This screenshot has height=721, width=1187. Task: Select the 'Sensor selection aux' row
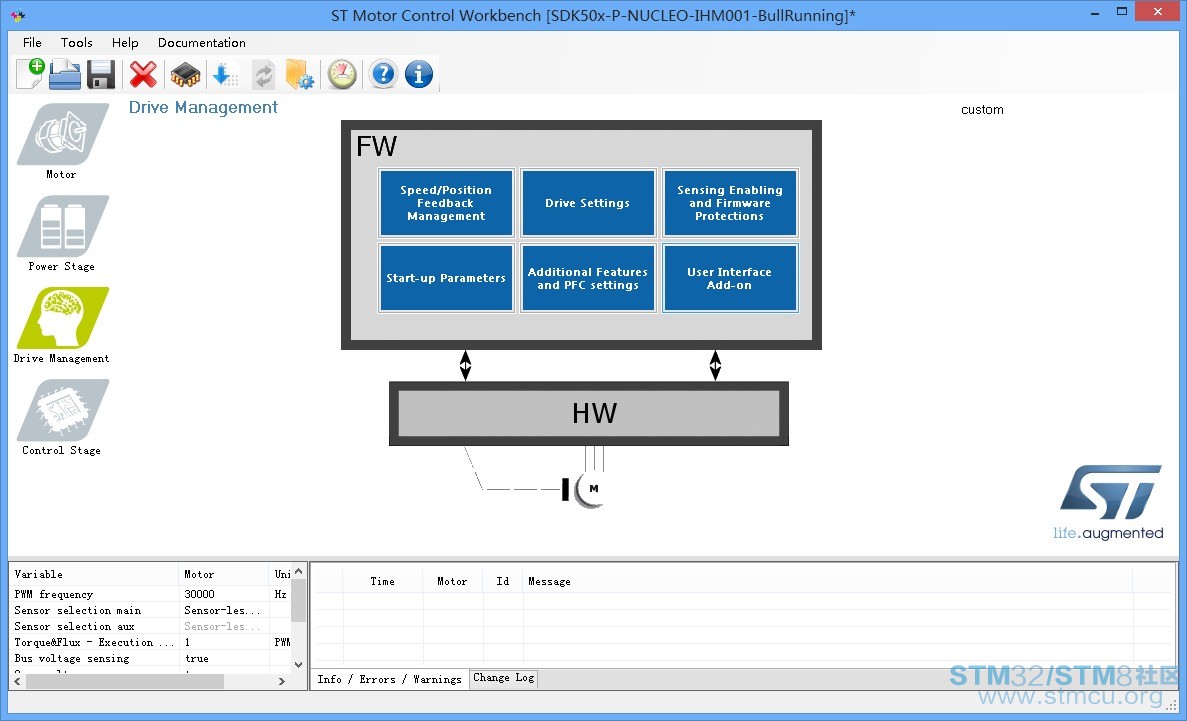click(x=151, y=626)
